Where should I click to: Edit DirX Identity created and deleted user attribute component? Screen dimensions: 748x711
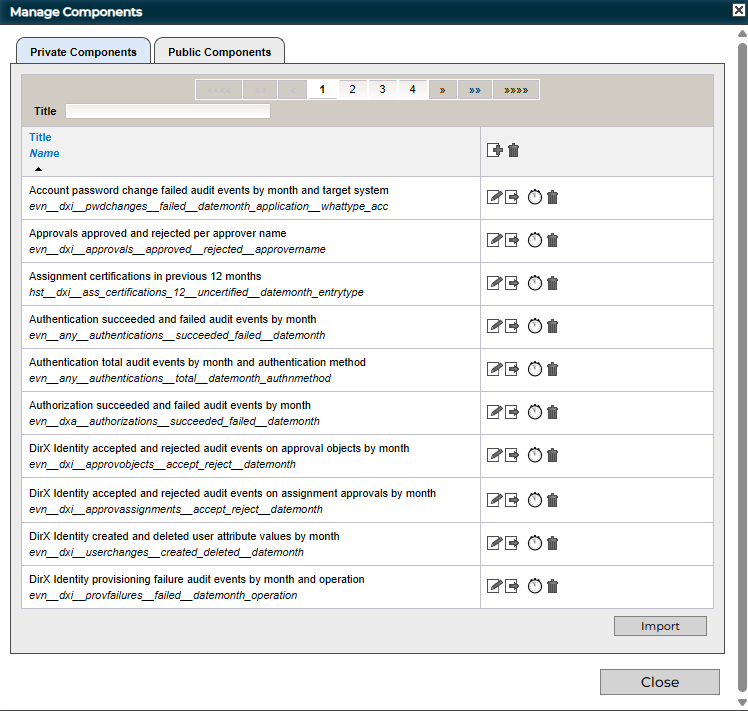pyautogui.click(x=493, y=543)
